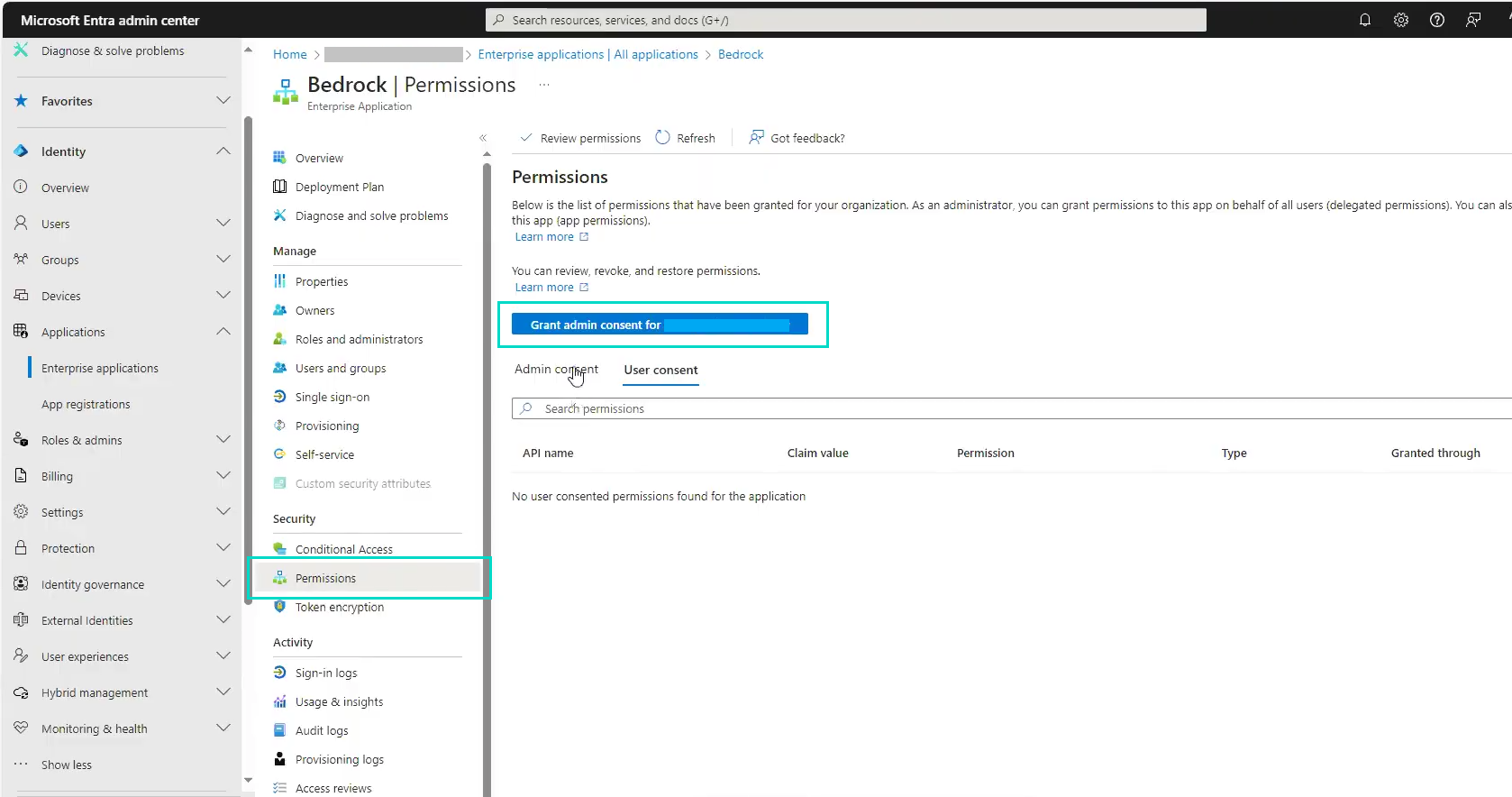Expand the Users menu chevron
Screen dimensions: 1512x797
223,223
